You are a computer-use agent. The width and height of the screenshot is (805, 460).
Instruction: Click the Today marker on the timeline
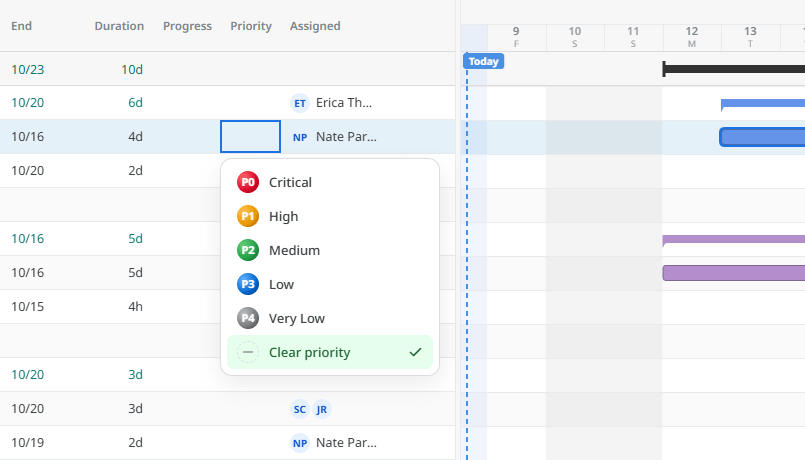point(483,61)
